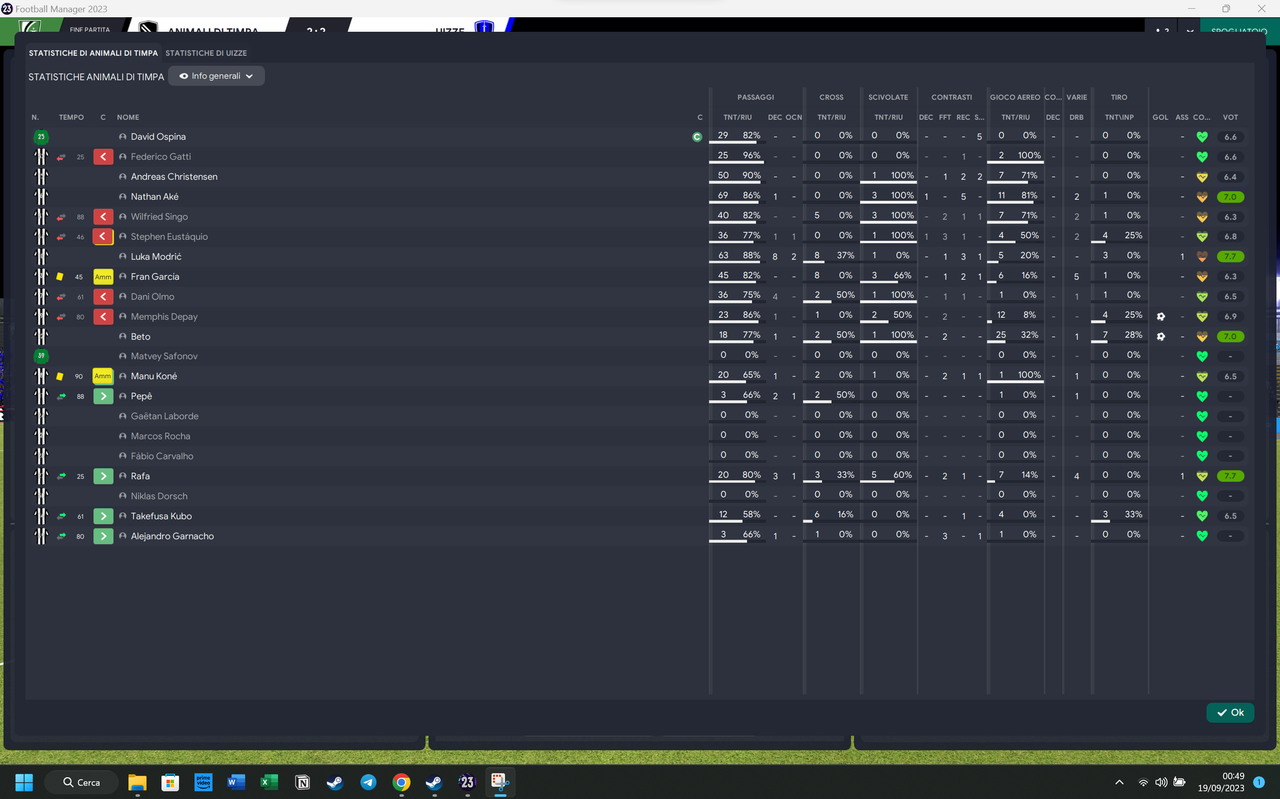Viewport: 1280px width, 799px height.
Task: Sort by the GOL column header
Action: tap(1160, 117)
